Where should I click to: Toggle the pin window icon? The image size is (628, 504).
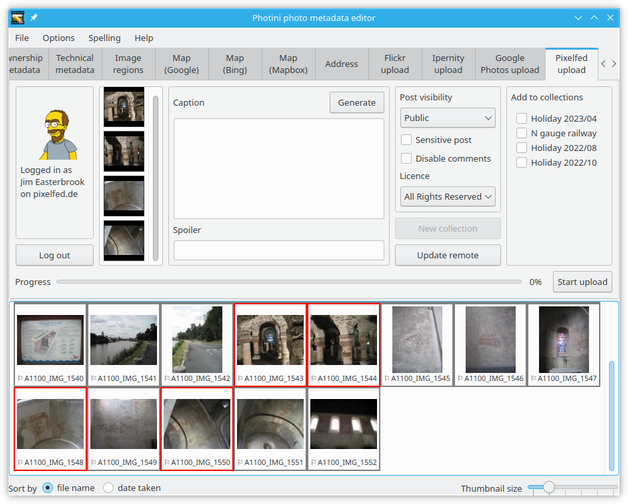pyautogui.click(x=34, y=18)
